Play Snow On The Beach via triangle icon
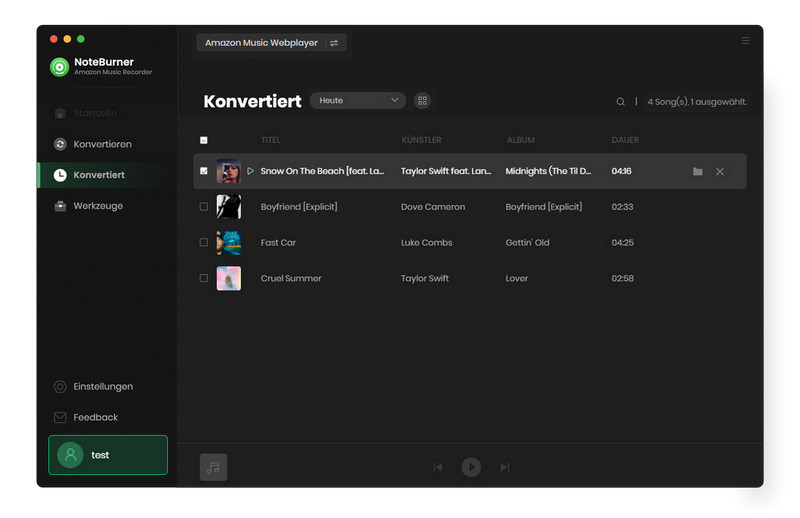Image resolution: width=800 pixels, height=518 pixels. [251, 171]
